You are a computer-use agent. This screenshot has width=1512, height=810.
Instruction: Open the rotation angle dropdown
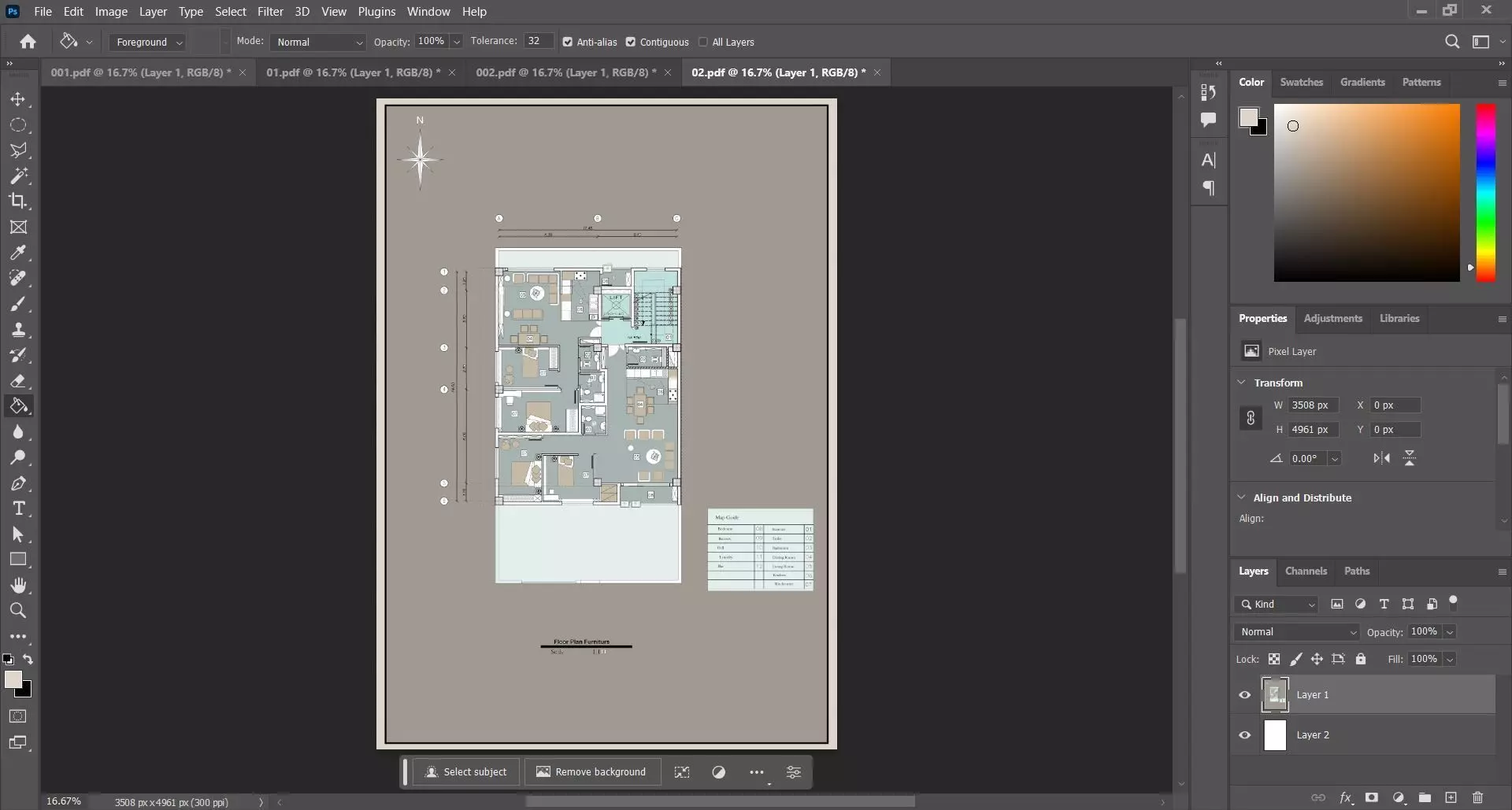point(1335,459)
